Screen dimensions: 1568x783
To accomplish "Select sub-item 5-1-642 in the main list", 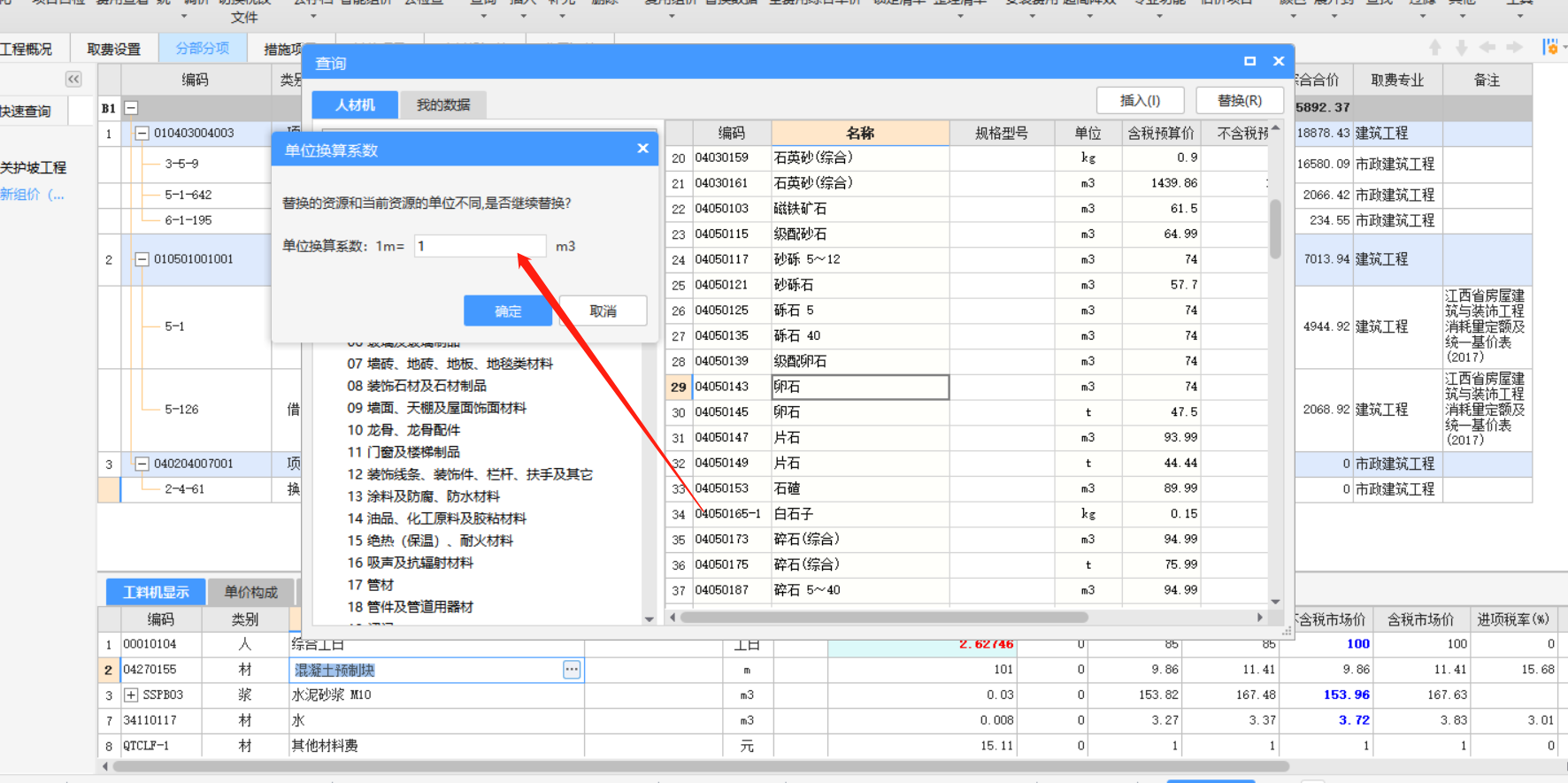I will pos(188,195).
